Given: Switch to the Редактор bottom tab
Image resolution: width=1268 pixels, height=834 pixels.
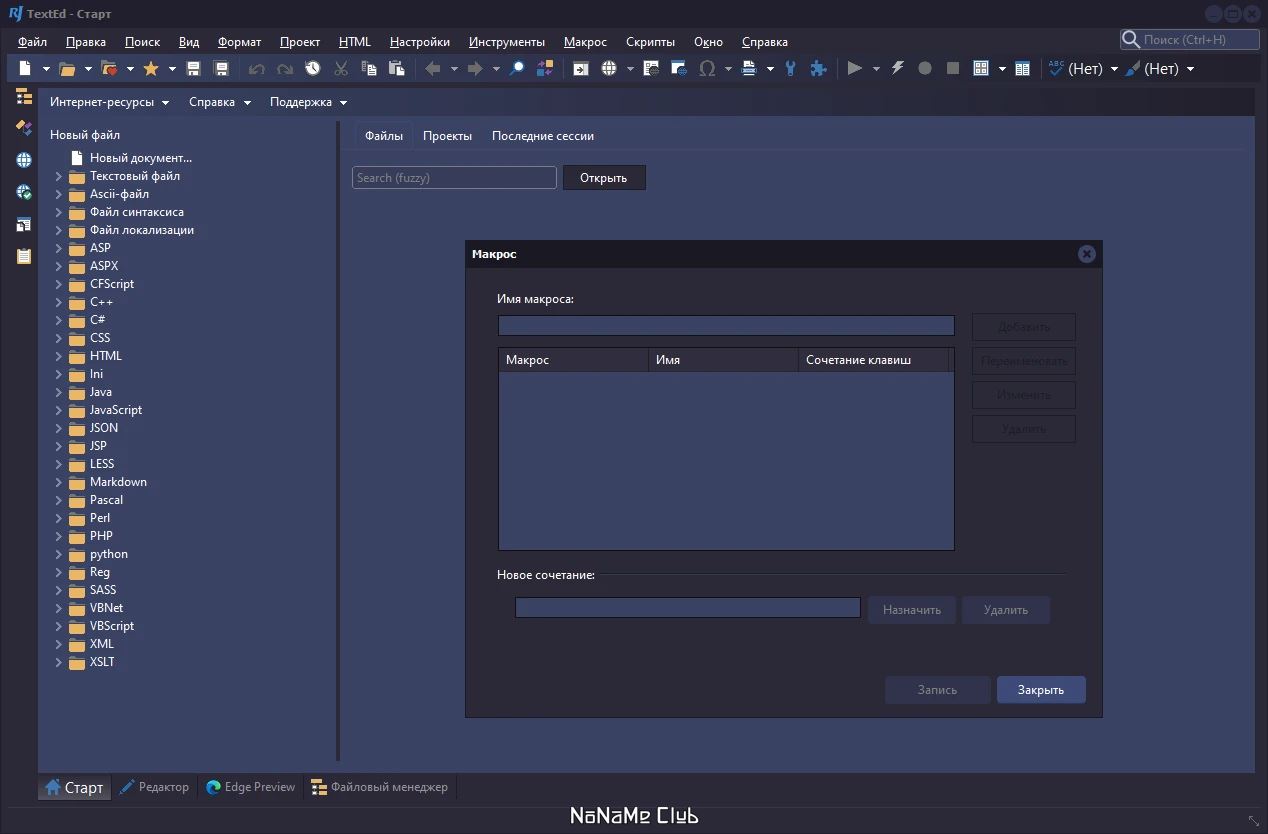Looking at the screenshot, I should [154, 787].
